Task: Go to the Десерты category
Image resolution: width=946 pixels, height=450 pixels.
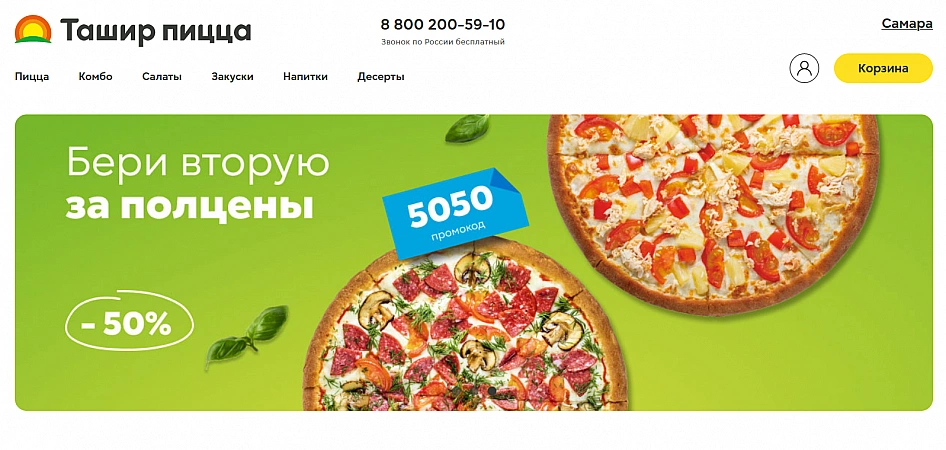Action: 381,77
